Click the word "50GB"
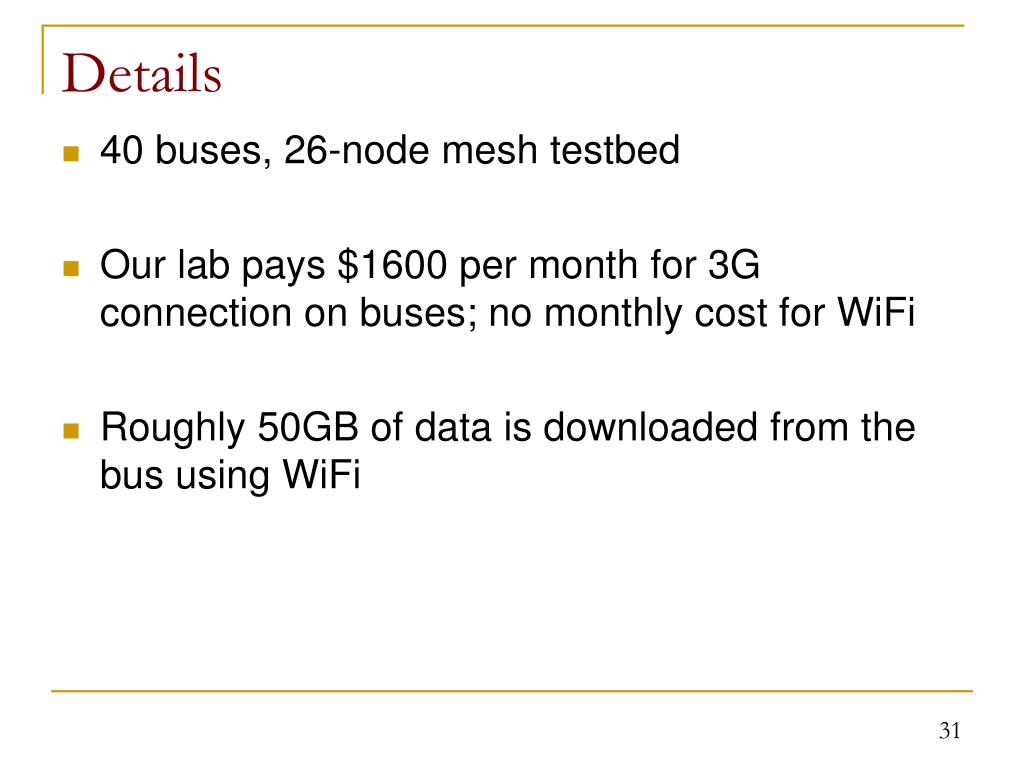This screenshot has height=768, width=1024. (308, 427)
